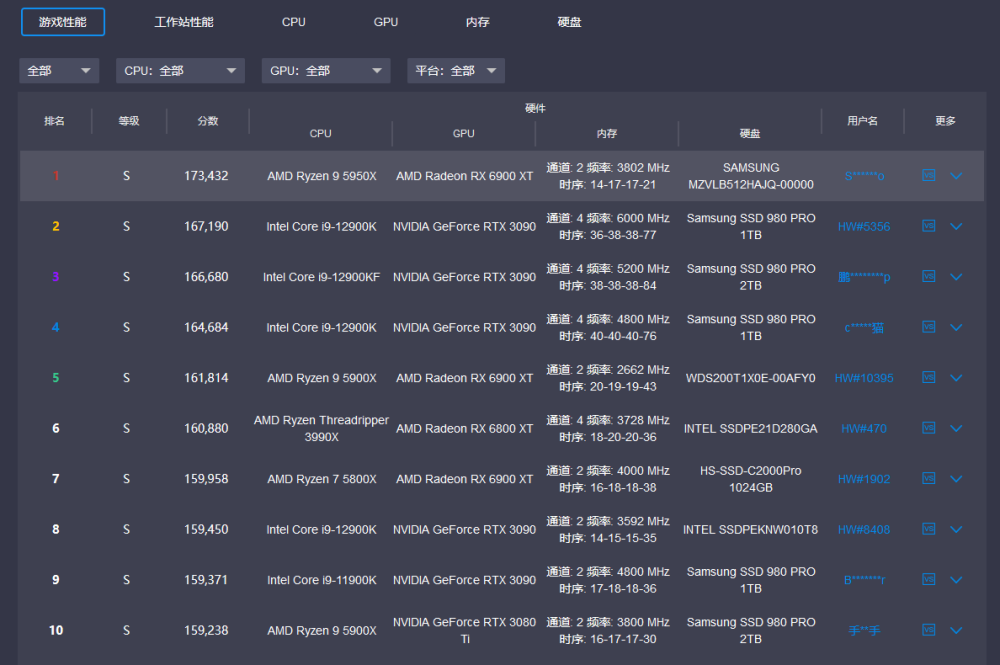Click the 等级 column header
Screen dimensions: 1000x665
click(x=129, y=121)
